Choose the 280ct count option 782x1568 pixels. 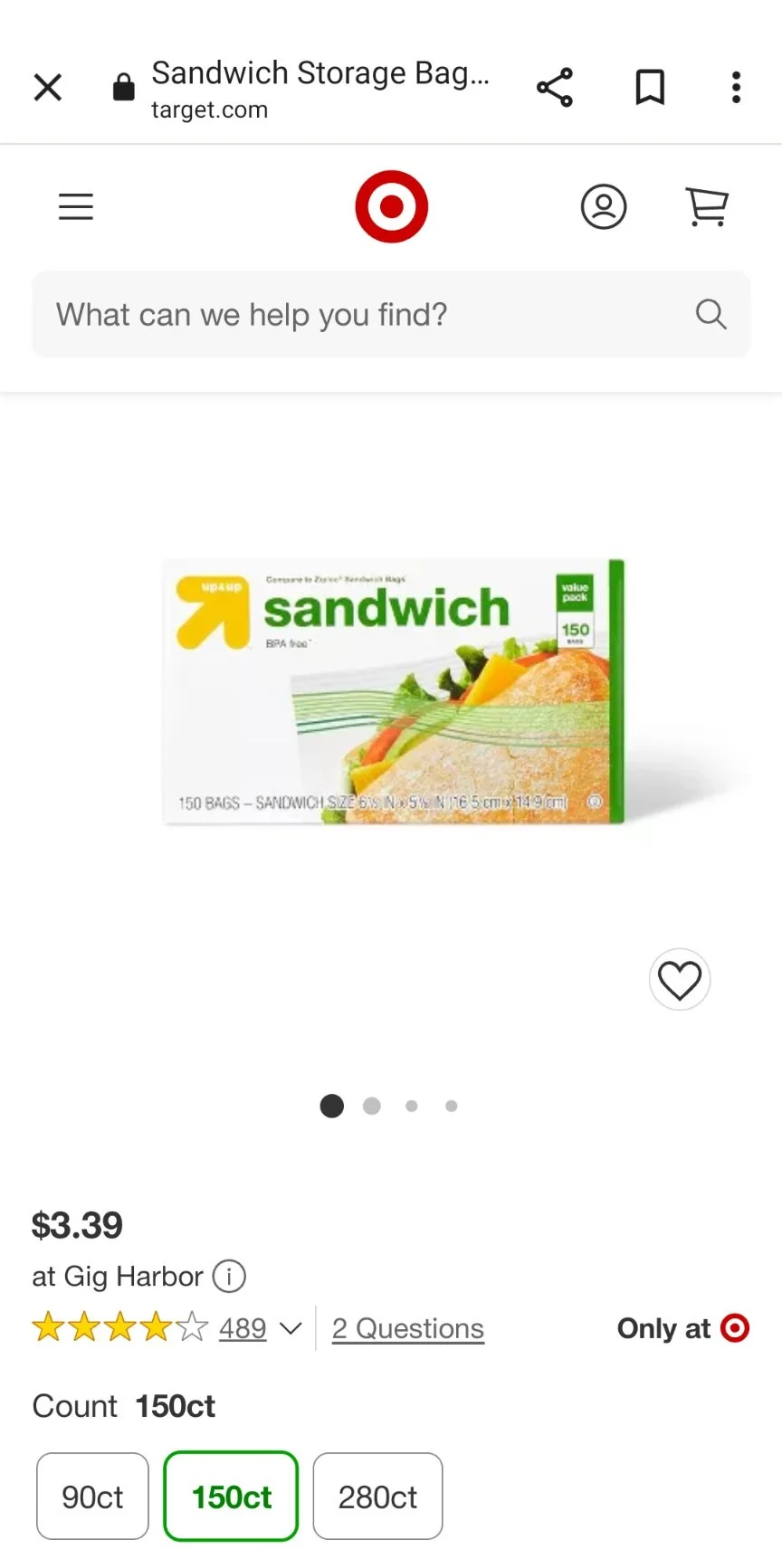377,1497
